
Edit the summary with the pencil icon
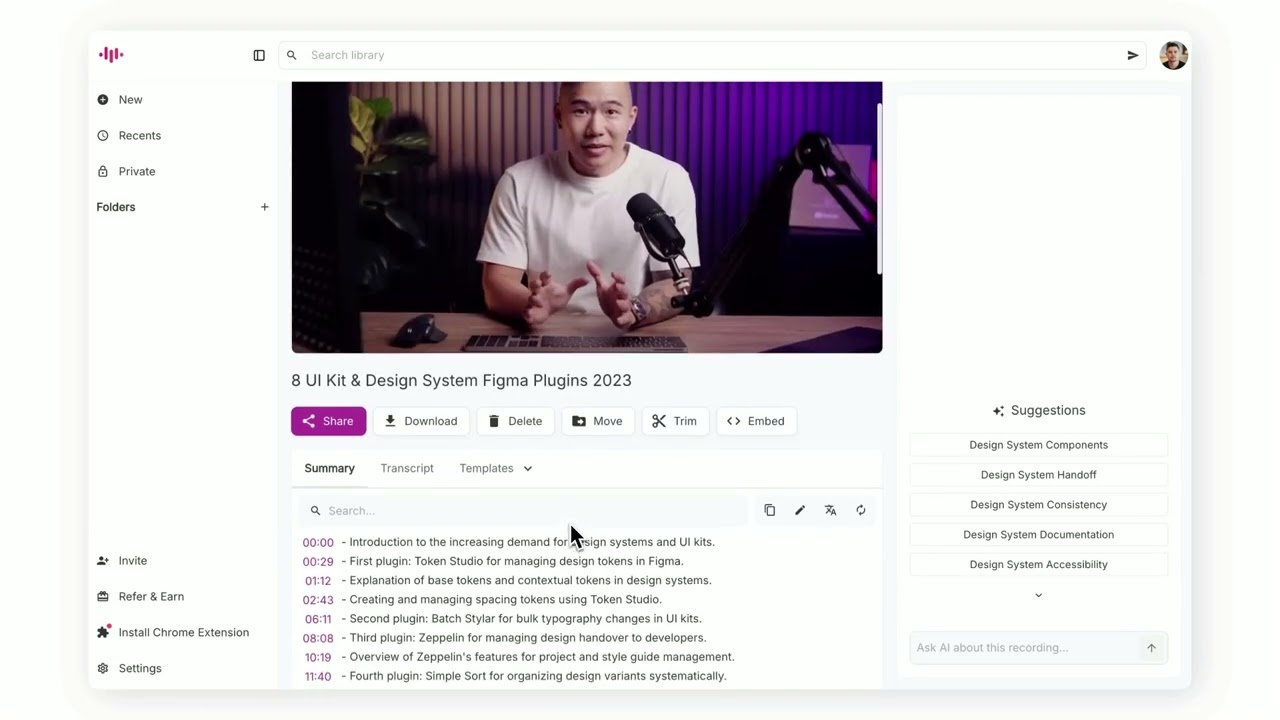[x=799, y=510]
